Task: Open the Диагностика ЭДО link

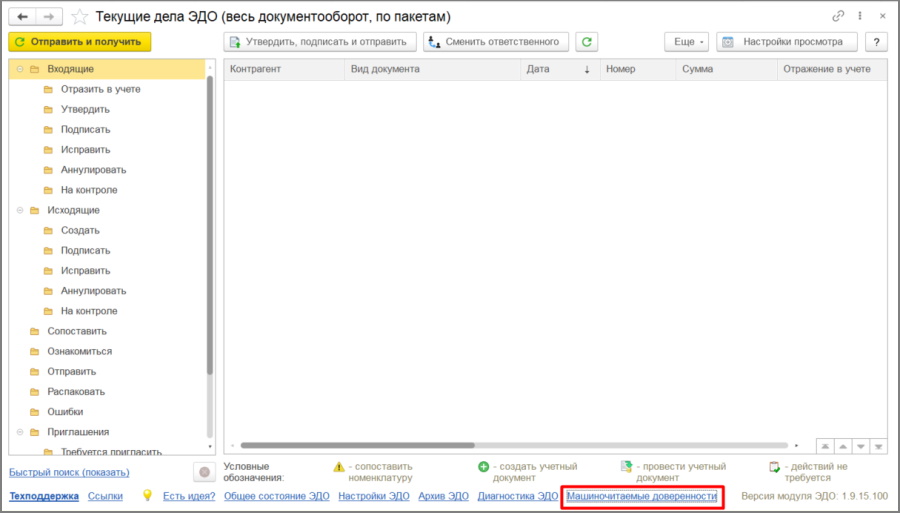Action: tap(518, 496)
